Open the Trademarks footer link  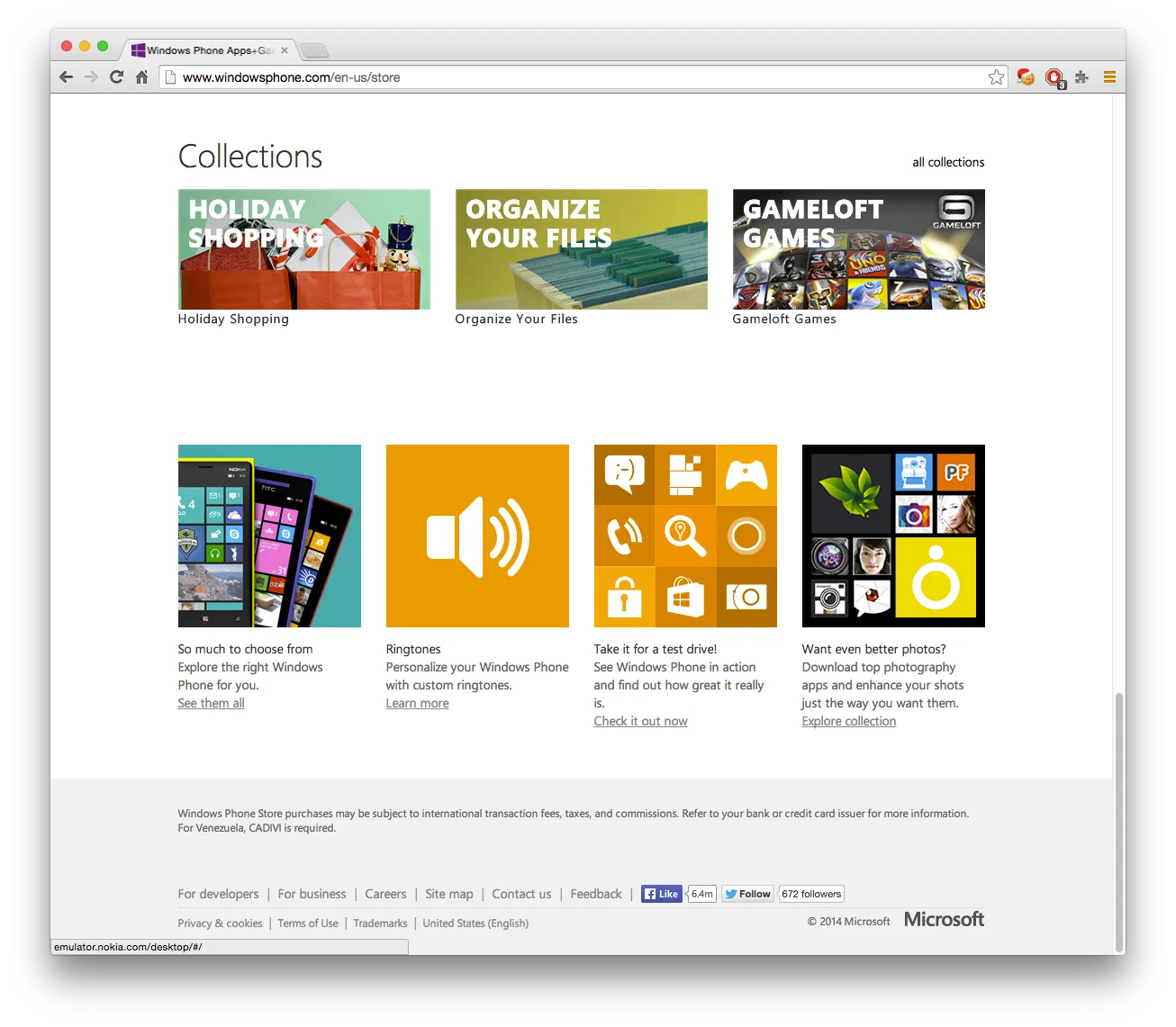point(380,923)
